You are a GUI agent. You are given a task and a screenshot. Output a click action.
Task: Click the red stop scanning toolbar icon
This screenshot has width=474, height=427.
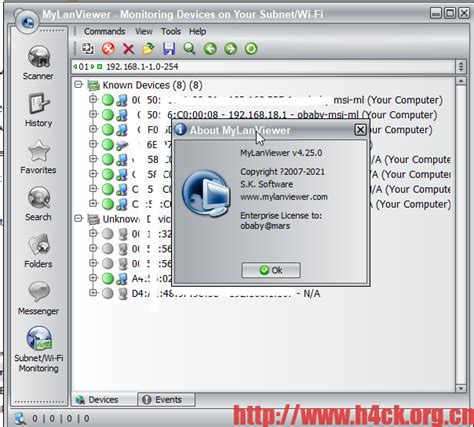pos(108,49)
